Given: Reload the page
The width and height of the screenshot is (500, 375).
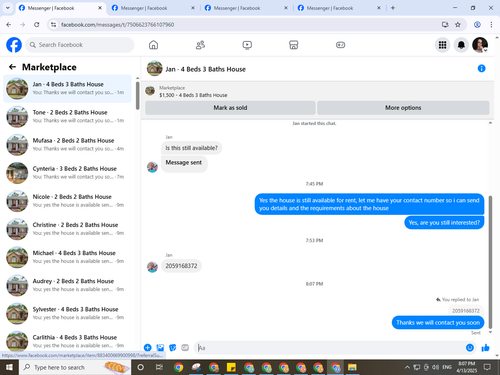Looking at the screenshot, I should pyautogui.click(x=37, y=24).
